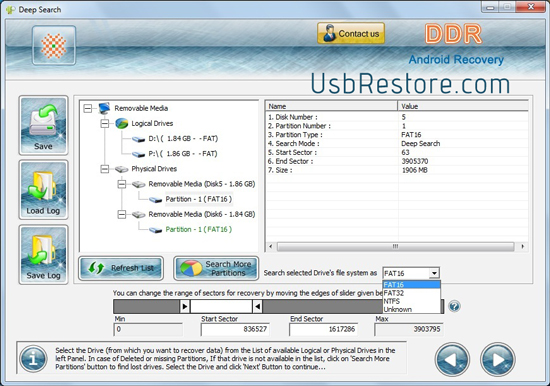Viewport: 550px width, 386px height.
Task: Click the Physical Drives disk icon
Action: 122,169
